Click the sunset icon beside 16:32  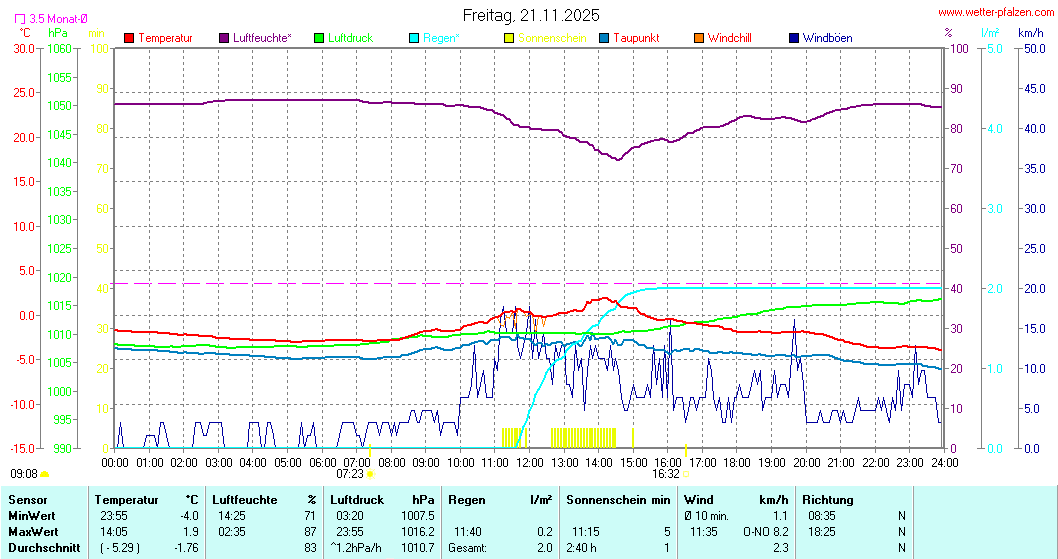coord(687,474)
